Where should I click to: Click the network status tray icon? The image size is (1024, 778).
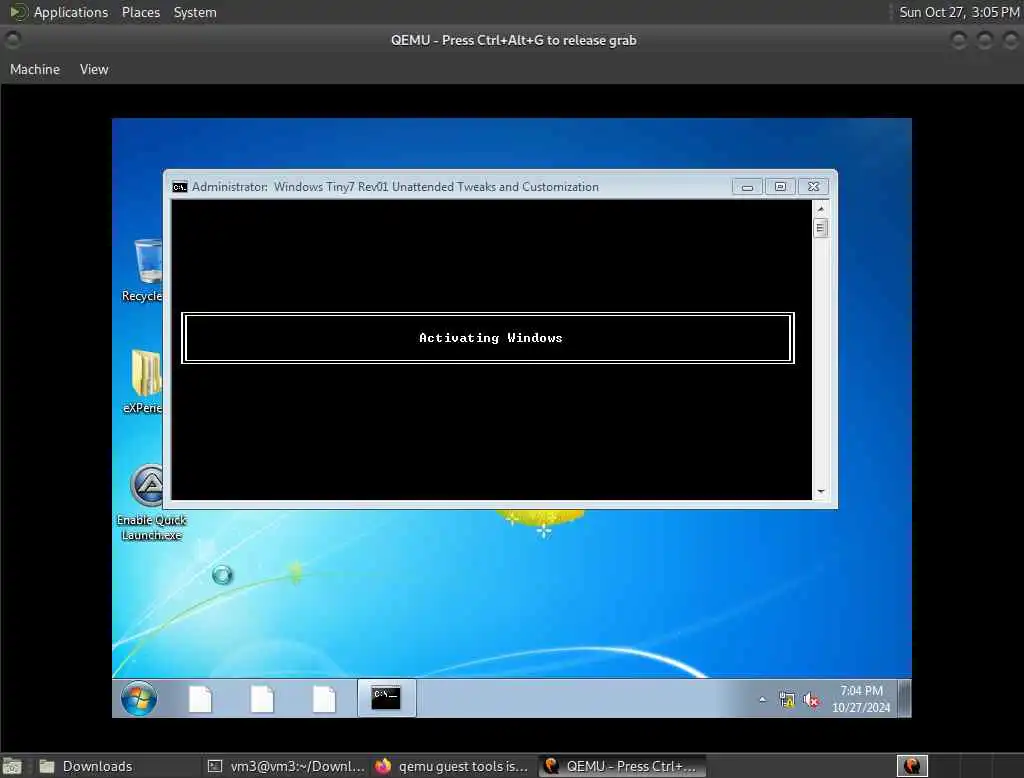[x=787, y=700]
